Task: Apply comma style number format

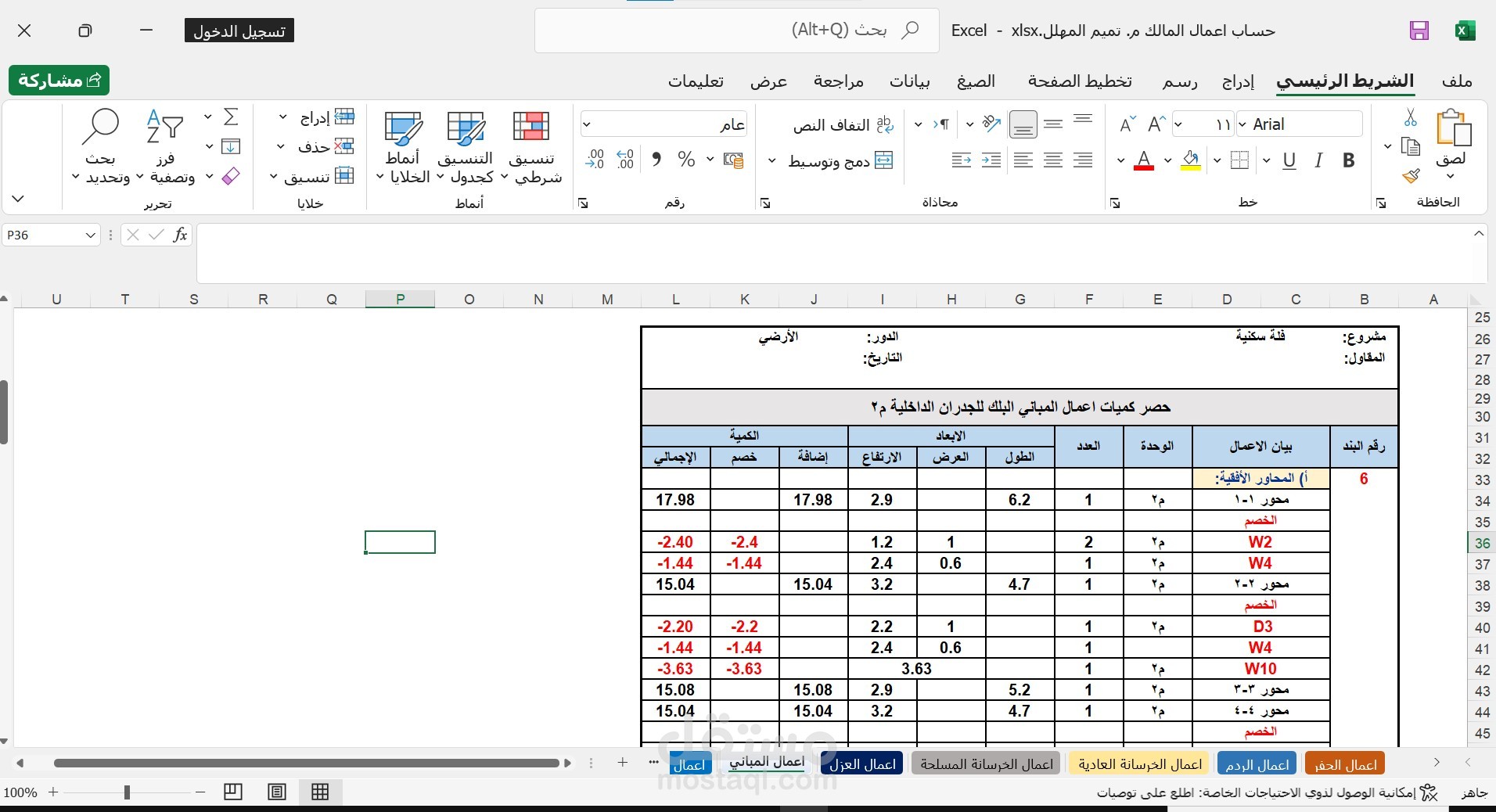Action: (x=656, y=160)
